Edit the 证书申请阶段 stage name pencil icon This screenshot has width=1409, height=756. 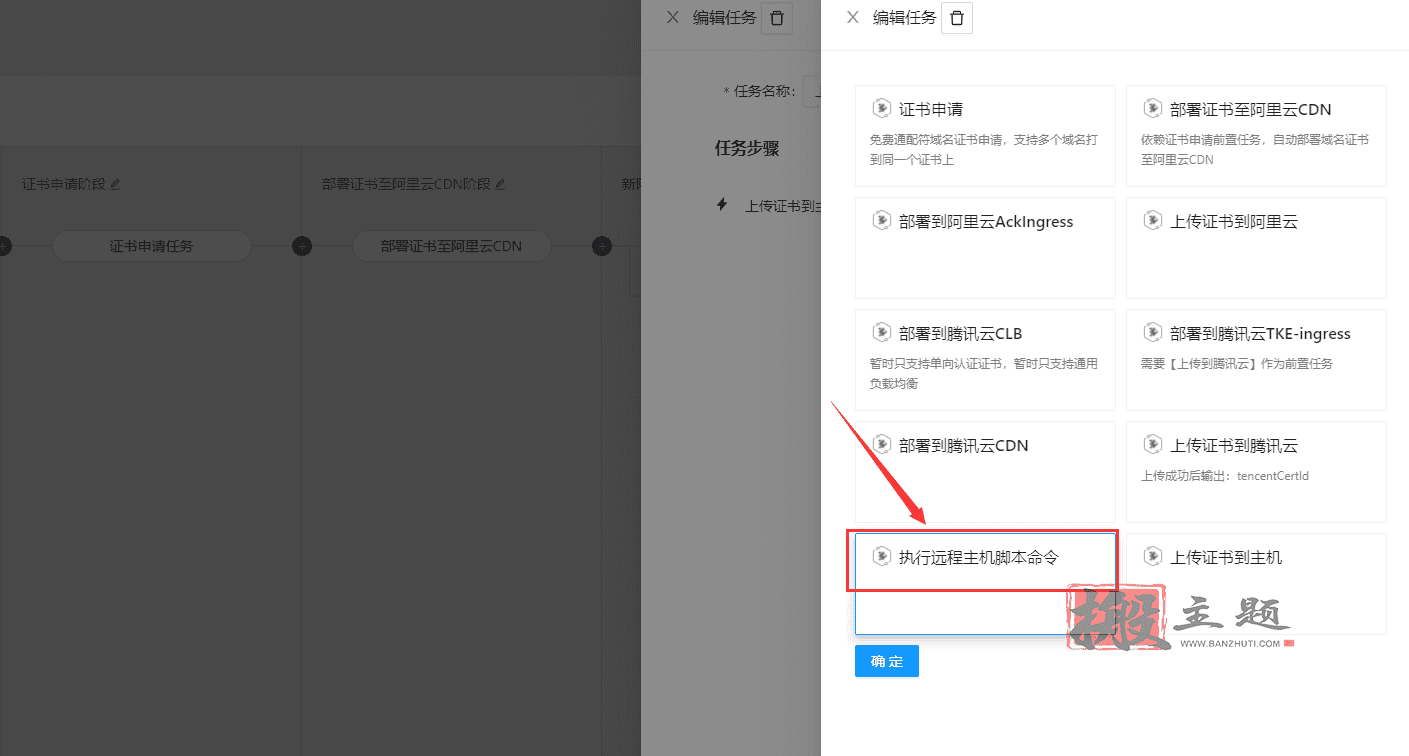click(115, 184)
